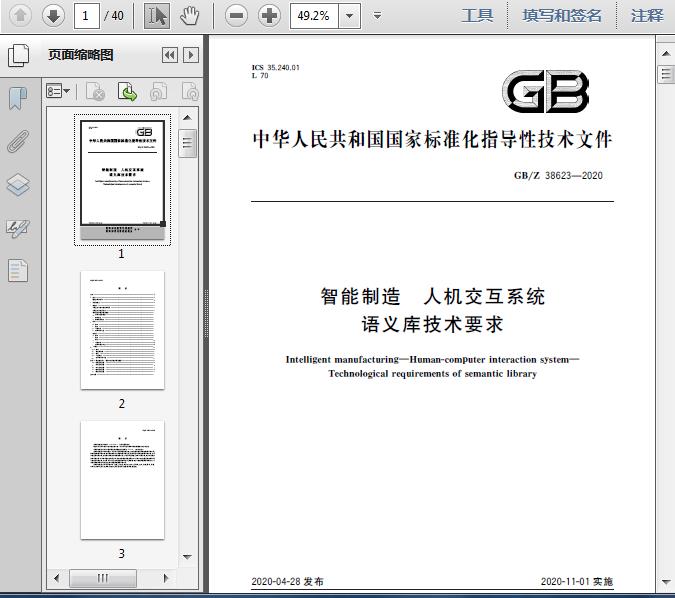The width and height of the screenshot is (675, 598).
Task: Open the layers side panel
Action: click(18, 184)
